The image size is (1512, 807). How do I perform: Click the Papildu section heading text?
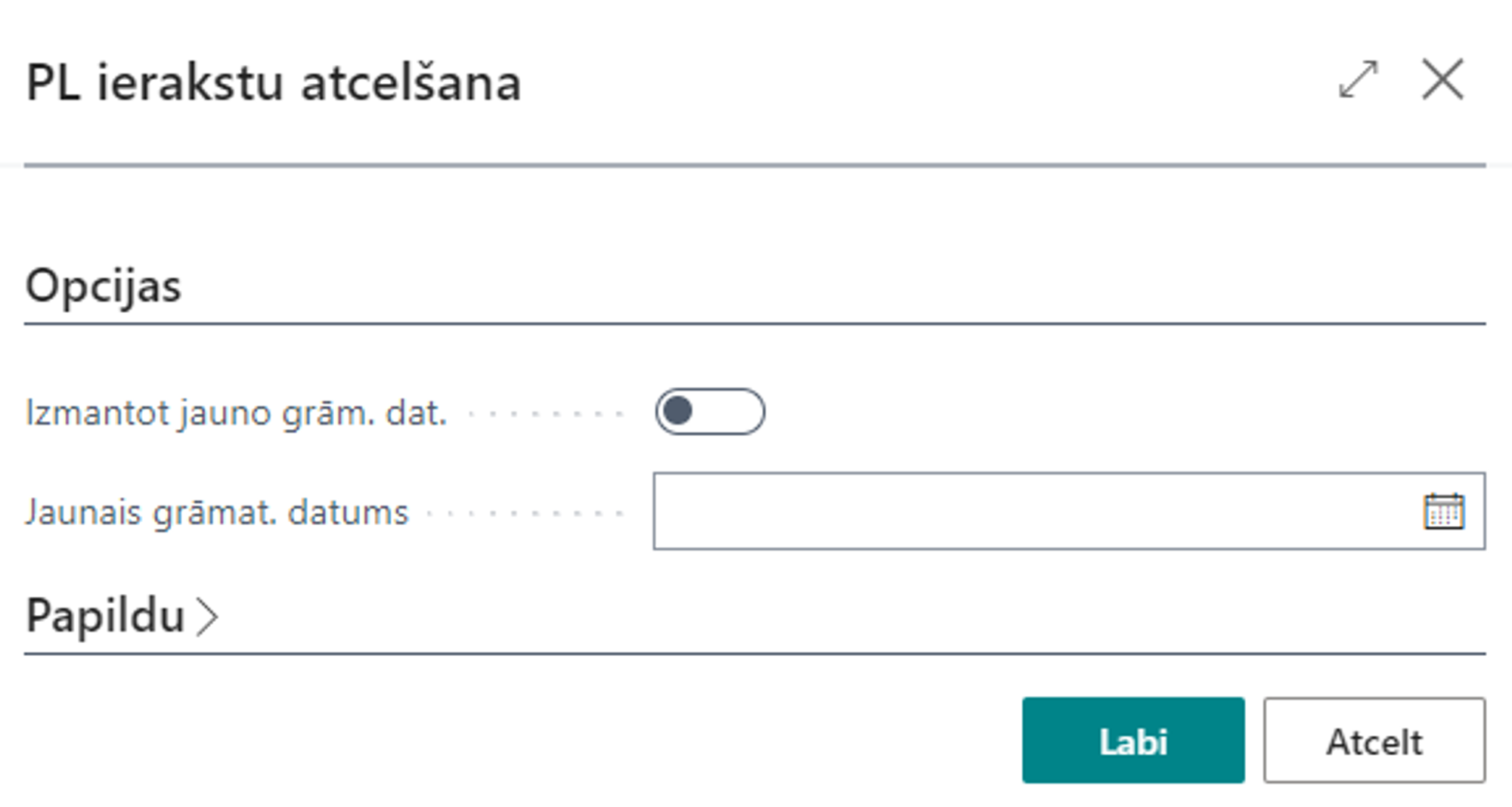[105, 615]
